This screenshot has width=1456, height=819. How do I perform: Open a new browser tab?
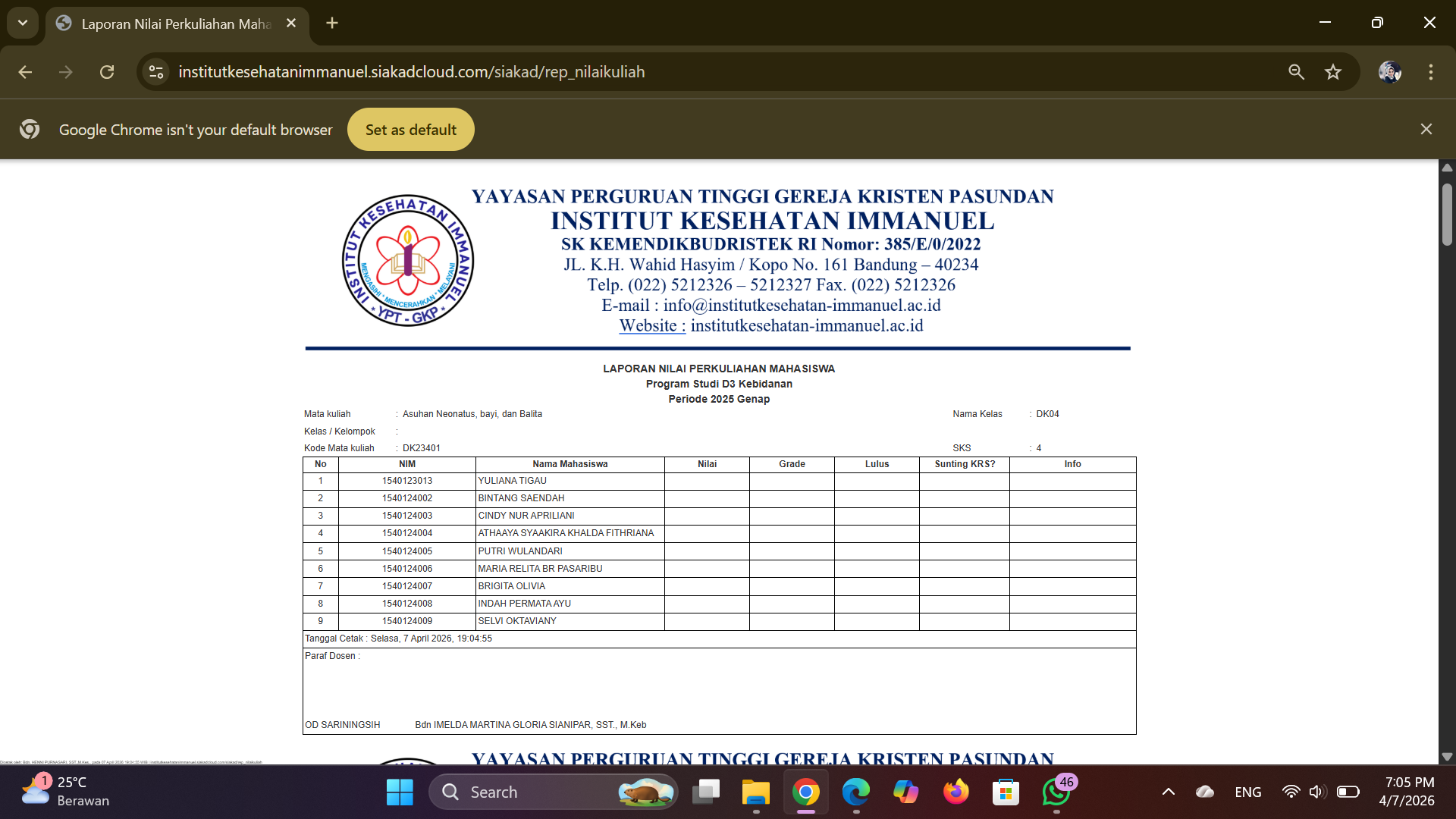point(332,24)
